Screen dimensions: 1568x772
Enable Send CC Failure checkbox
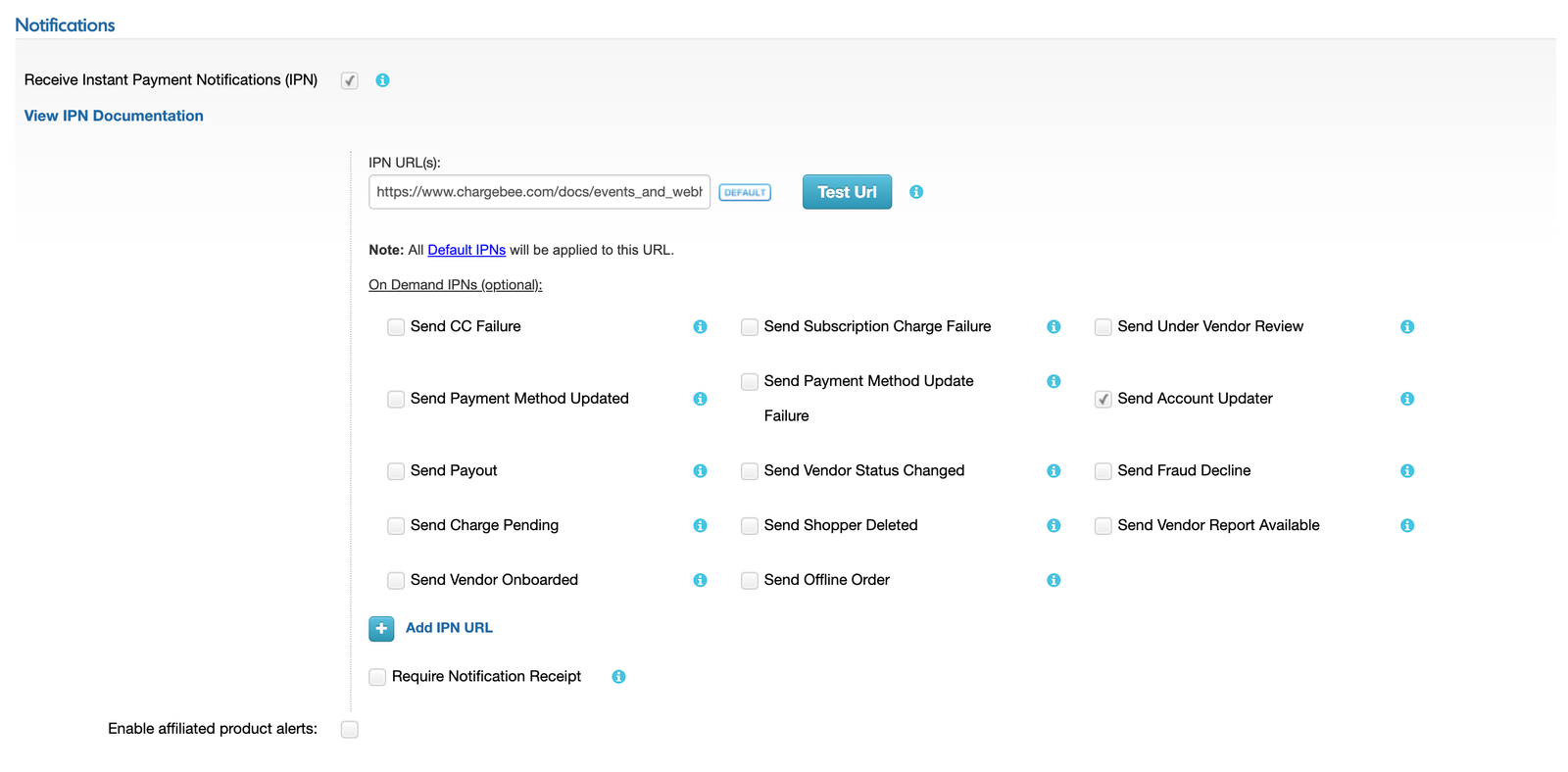pos(396,327)
